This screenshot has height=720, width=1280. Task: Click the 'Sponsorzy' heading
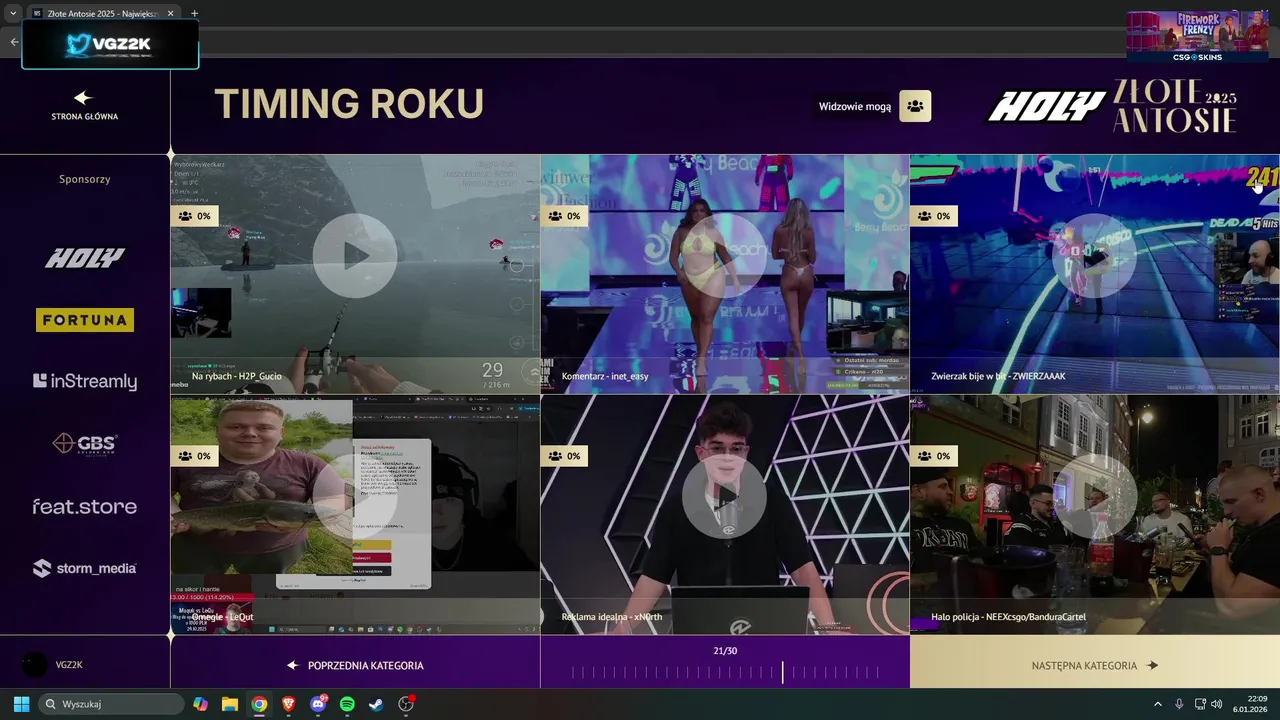(85, 179)
